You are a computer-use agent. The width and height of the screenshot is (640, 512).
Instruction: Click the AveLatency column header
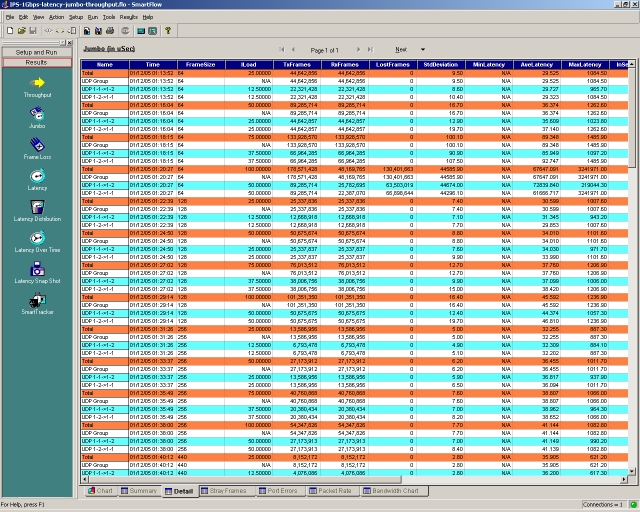coord(537,65)
